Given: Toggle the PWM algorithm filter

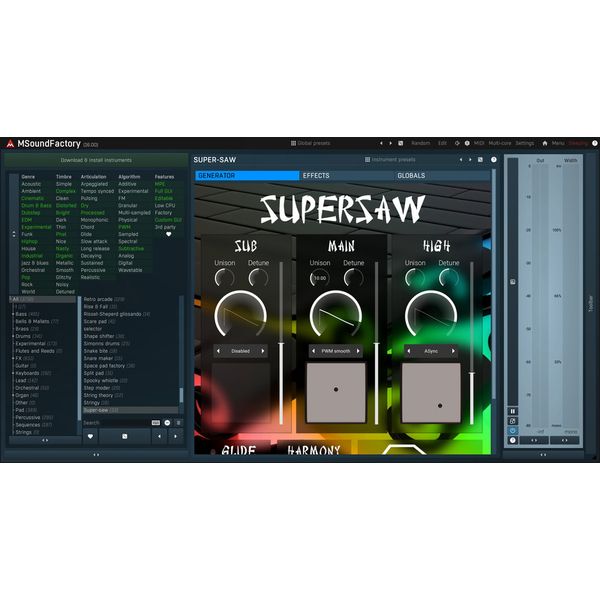Looking at the screenshot, I should click(x=124, y=227).
